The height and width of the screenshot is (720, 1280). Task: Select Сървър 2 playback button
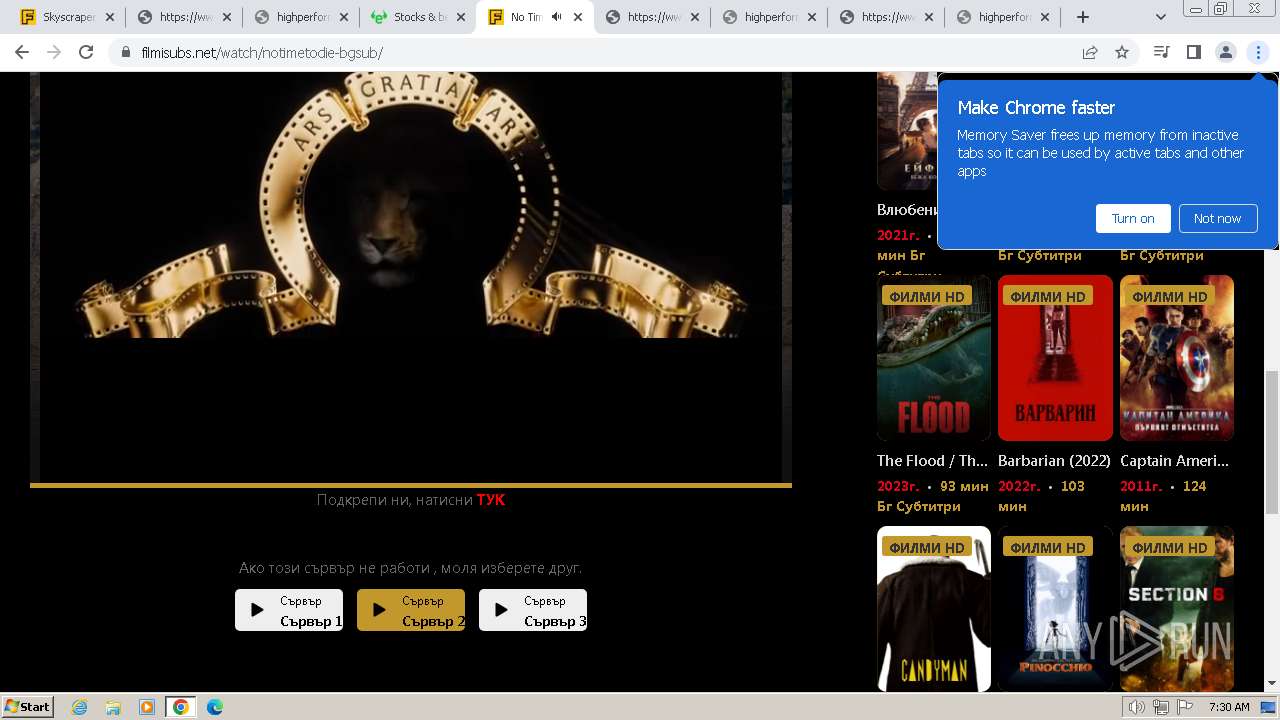coord(411,610)
